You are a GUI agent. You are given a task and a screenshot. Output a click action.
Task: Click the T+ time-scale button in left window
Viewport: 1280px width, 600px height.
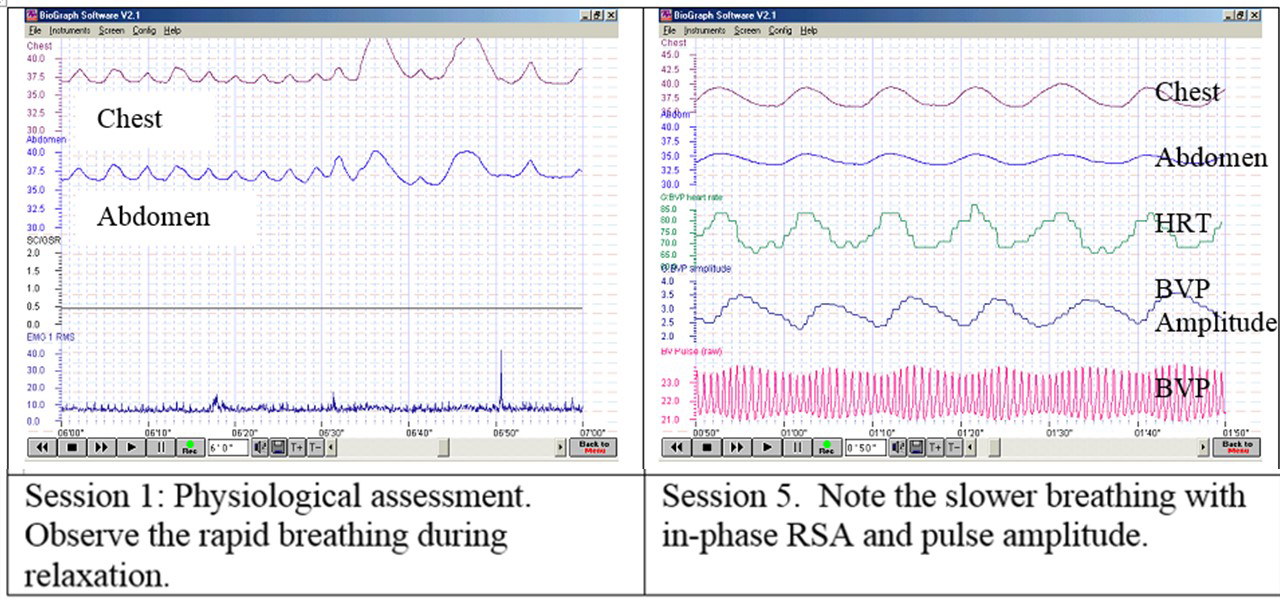[x=296, y=448]
